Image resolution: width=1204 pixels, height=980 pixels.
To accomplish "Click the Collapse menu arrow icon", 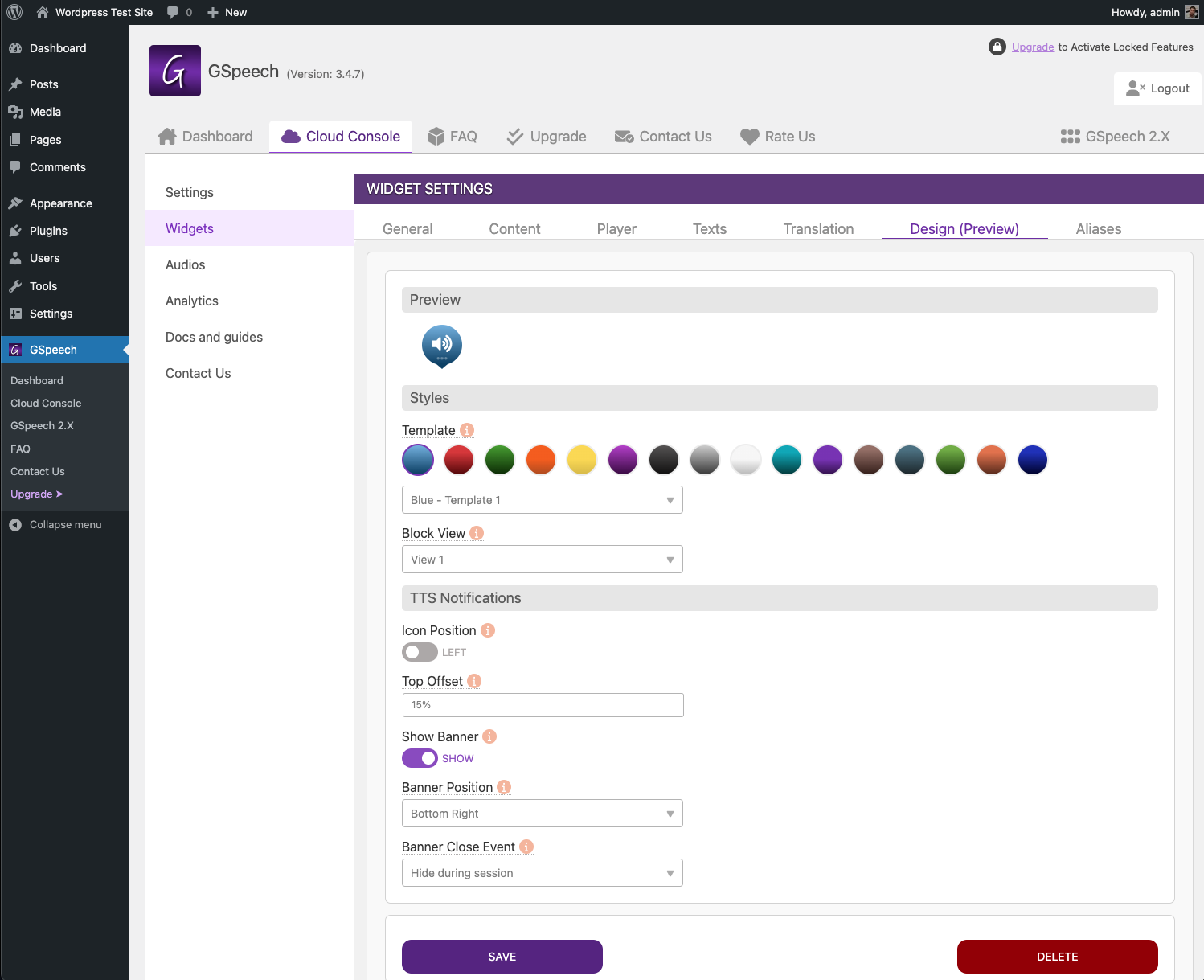I will click(x=15, y=524).
